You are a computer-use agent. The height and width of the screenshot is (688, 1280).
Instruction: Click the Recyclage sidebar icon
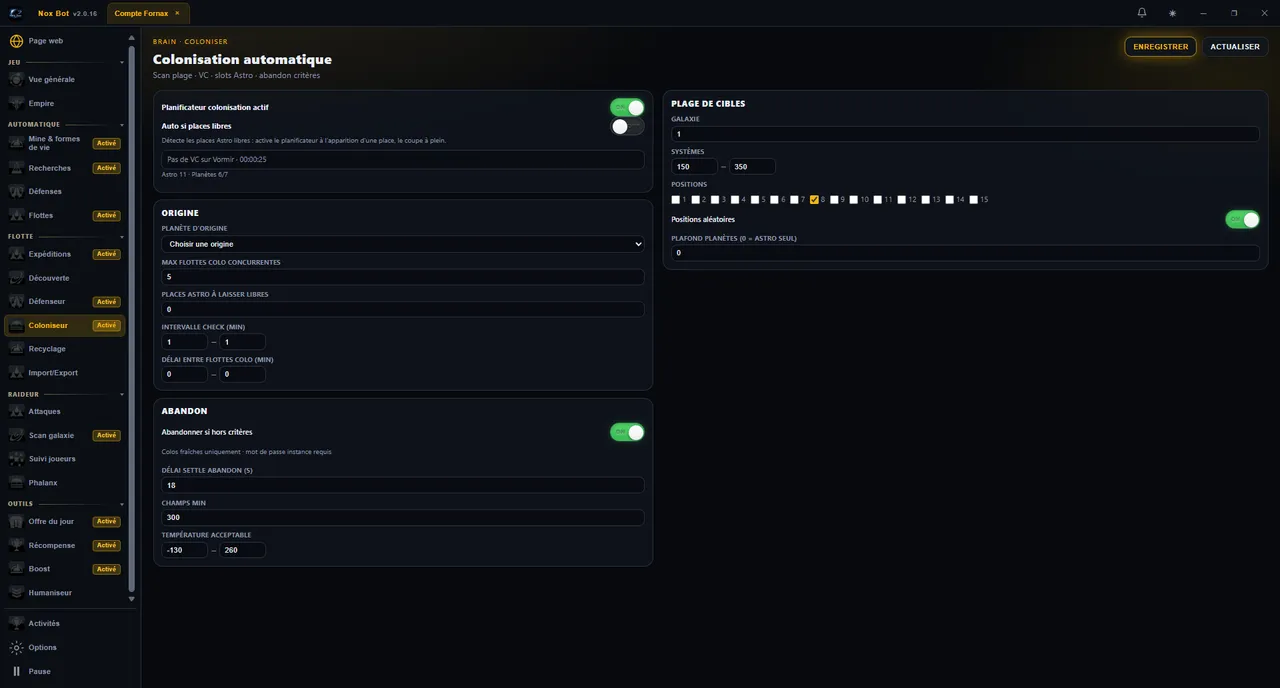point(16,349)
